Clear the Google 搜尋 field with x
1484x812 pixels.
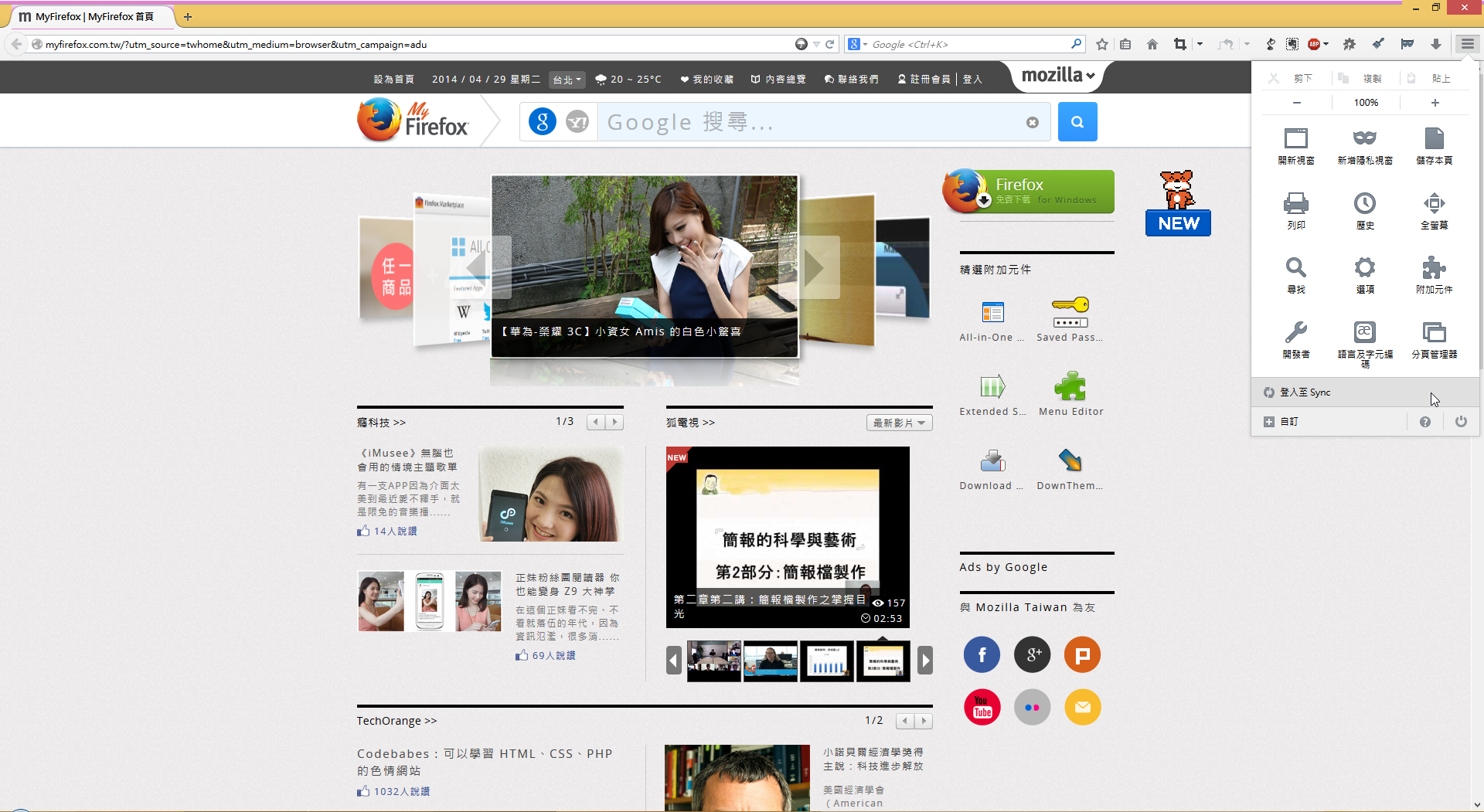(1033, 122)
